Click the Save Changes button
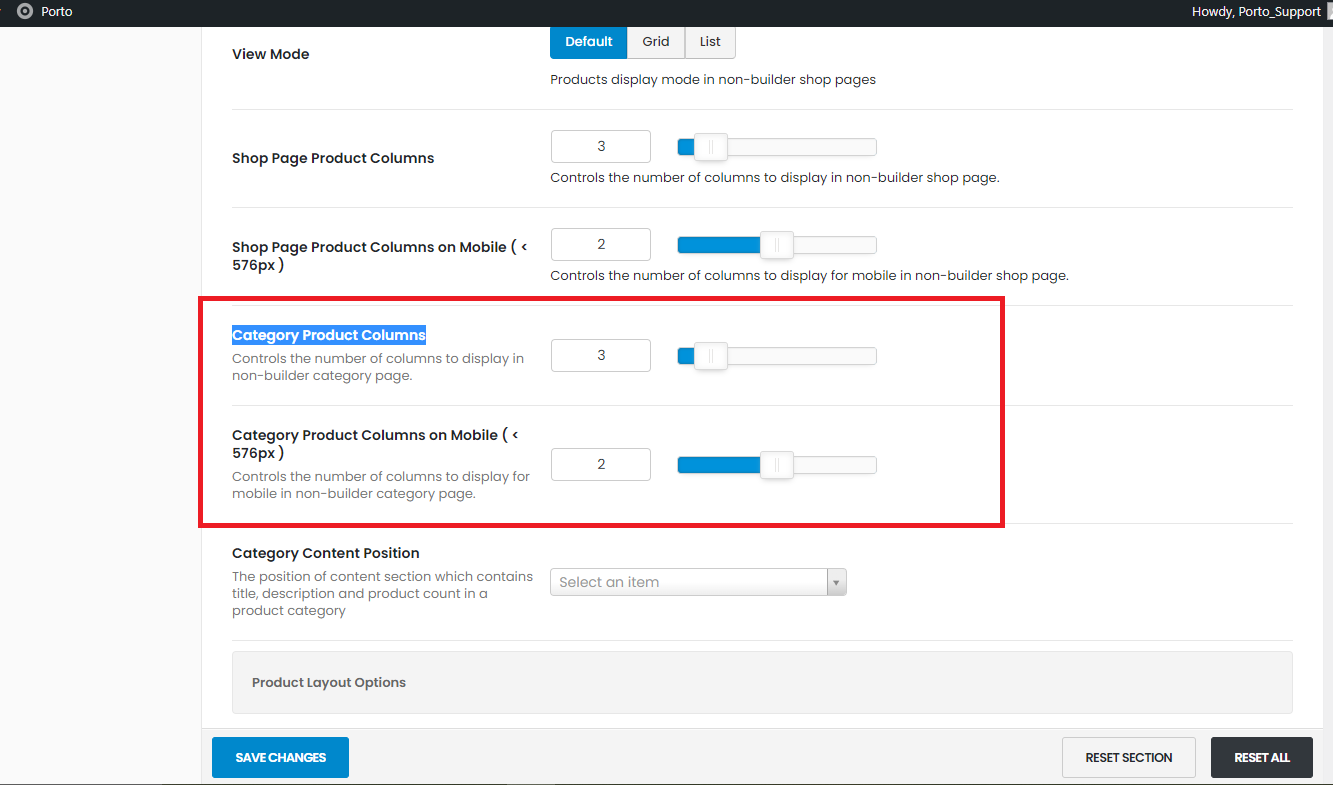The width and height of the screenshot is (1333, 785). pos(280,757)
